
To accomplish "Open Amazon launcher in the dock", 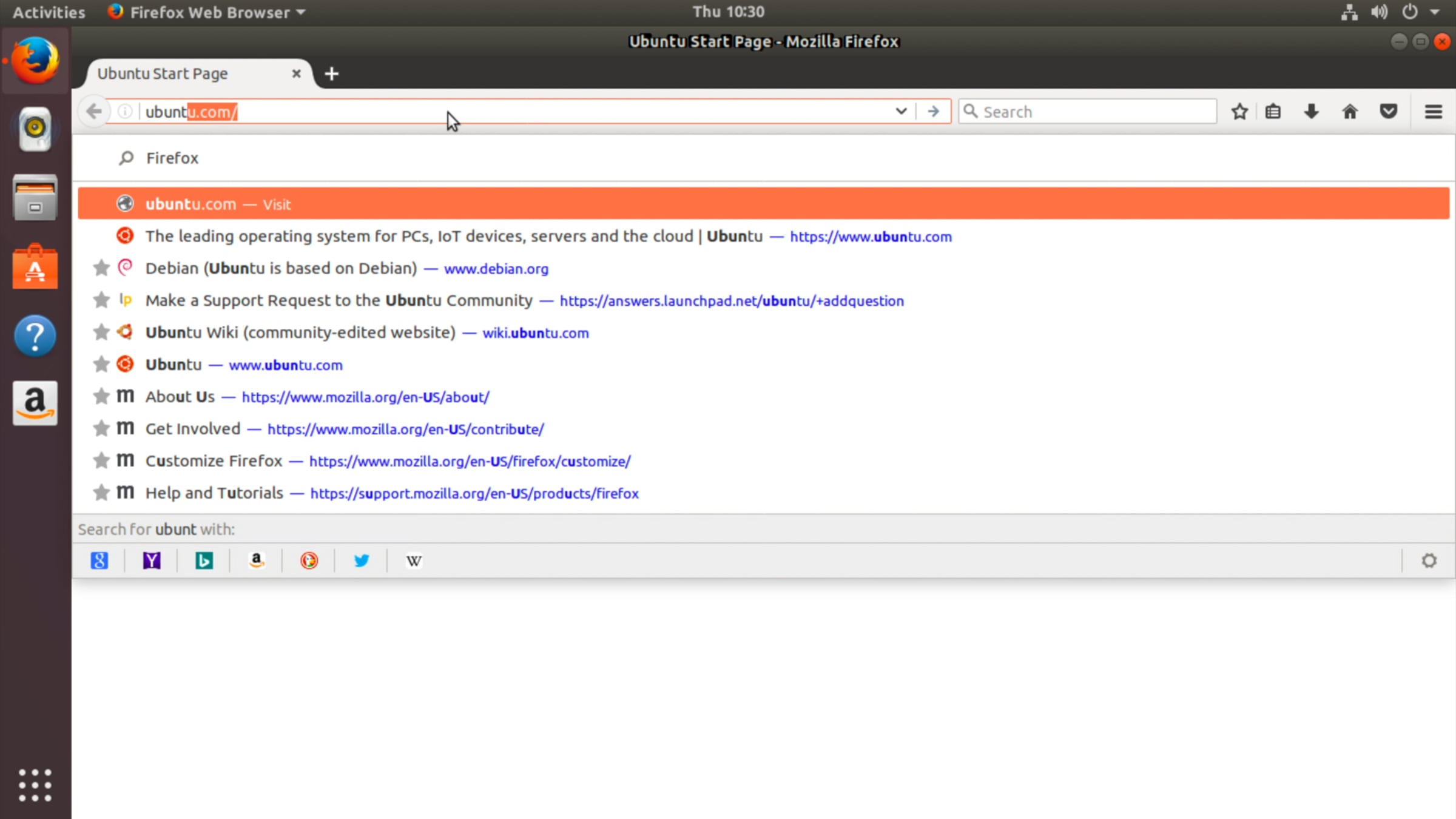I will (35, 403).
